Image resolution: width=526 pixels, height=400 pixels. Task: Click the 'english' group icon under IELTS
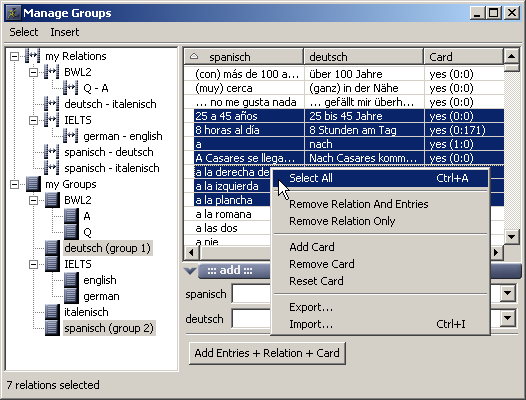tap(71, 280)
